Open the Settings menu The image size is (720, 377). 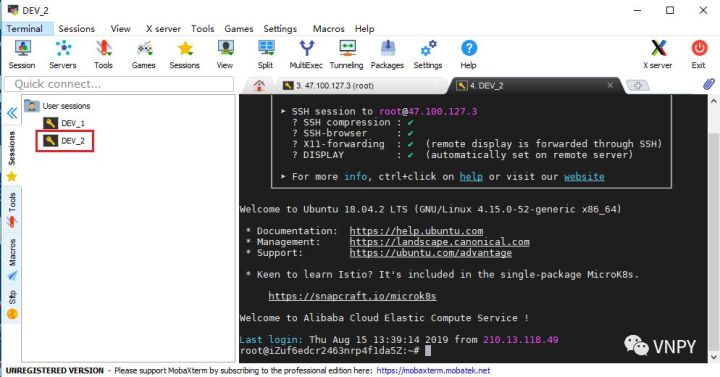click(280, 28)
